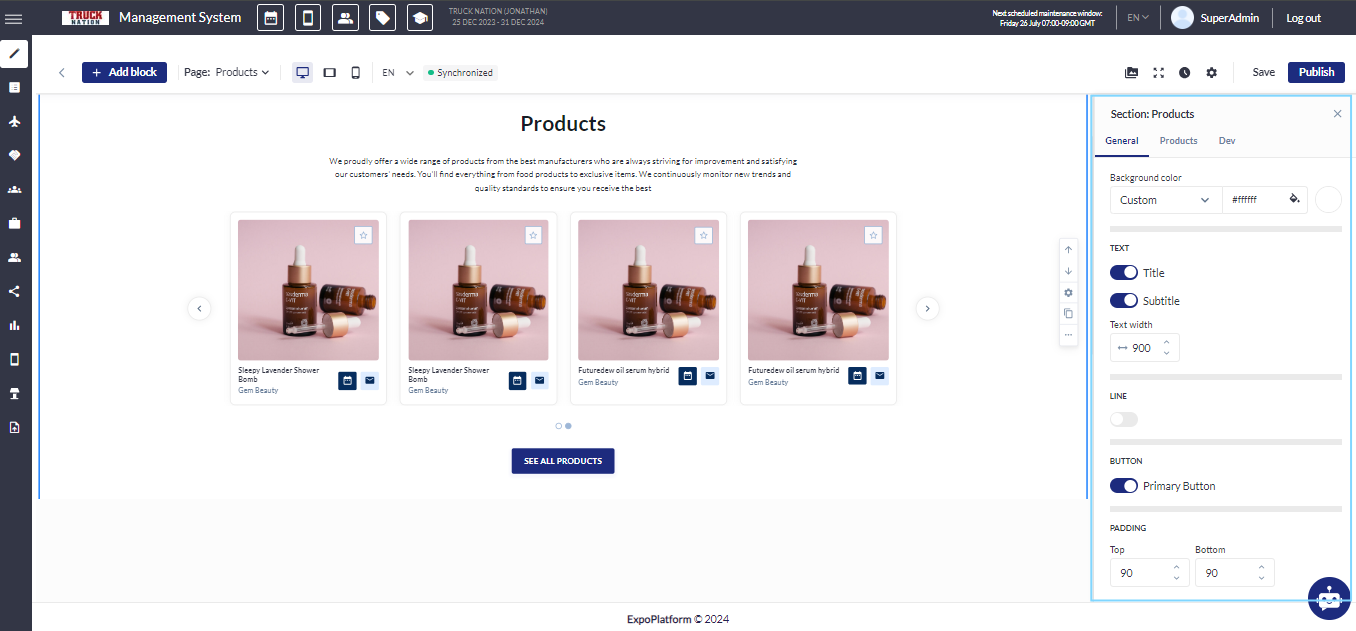Open the price tag icon in top bar
Viewport: 1356px width, 631px height.
click(382, 18)
